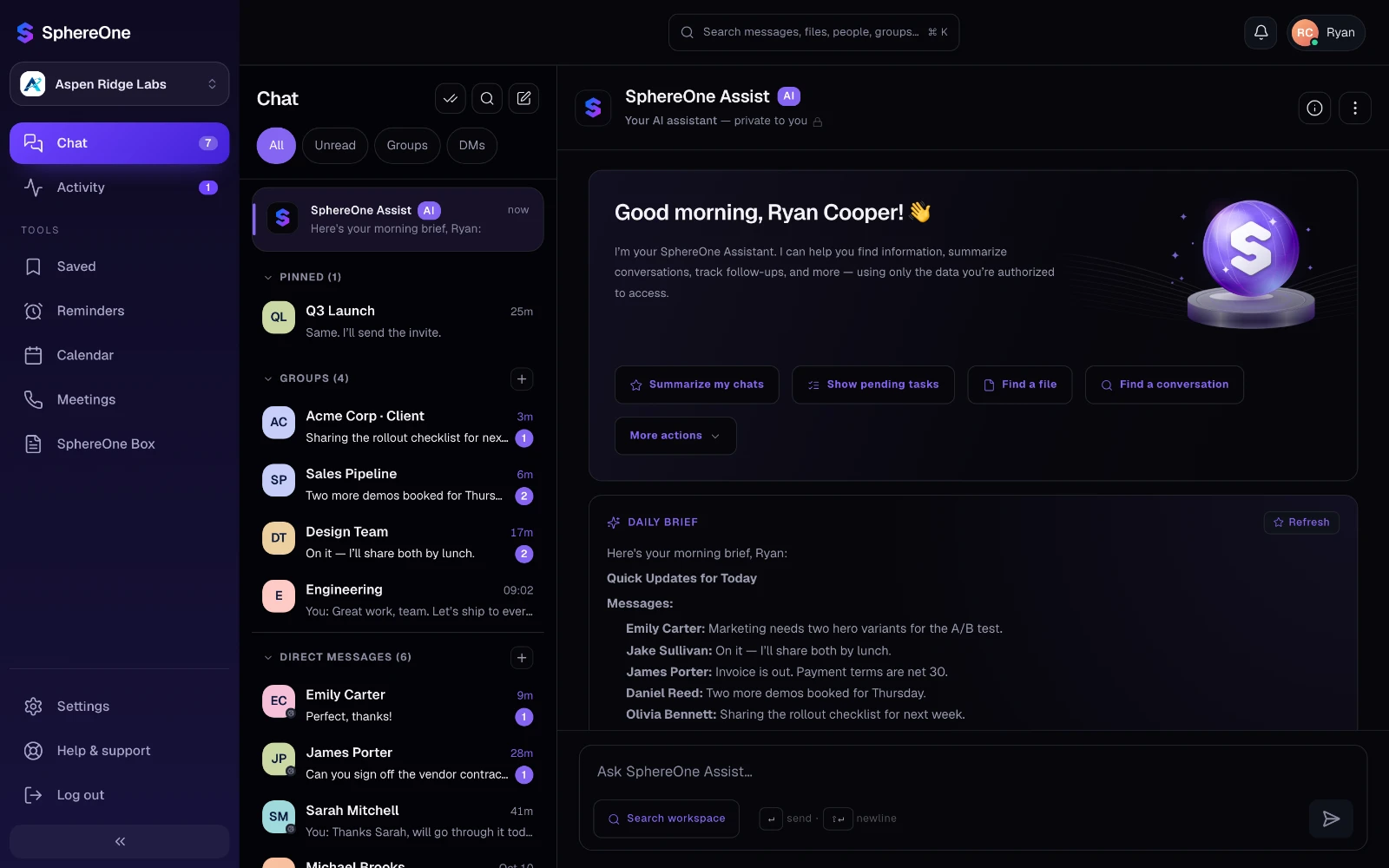Screen dimensions: 1389x868
Task: Go to Activity in sidebar
Action: [120, 187]
